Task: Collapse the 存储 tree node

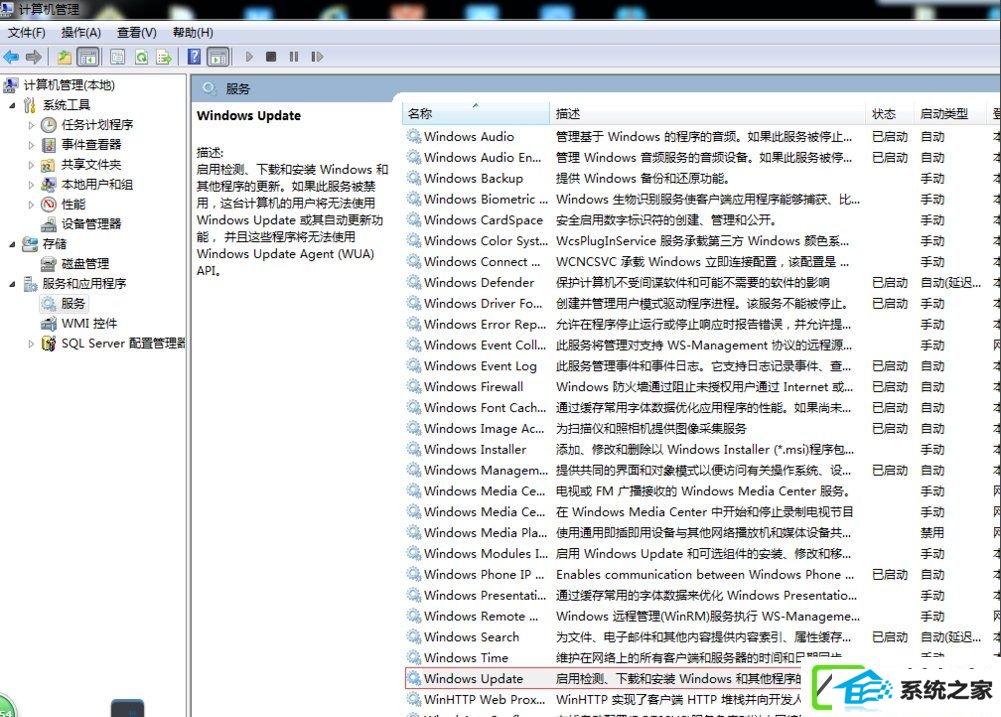Action: (12, 245)
